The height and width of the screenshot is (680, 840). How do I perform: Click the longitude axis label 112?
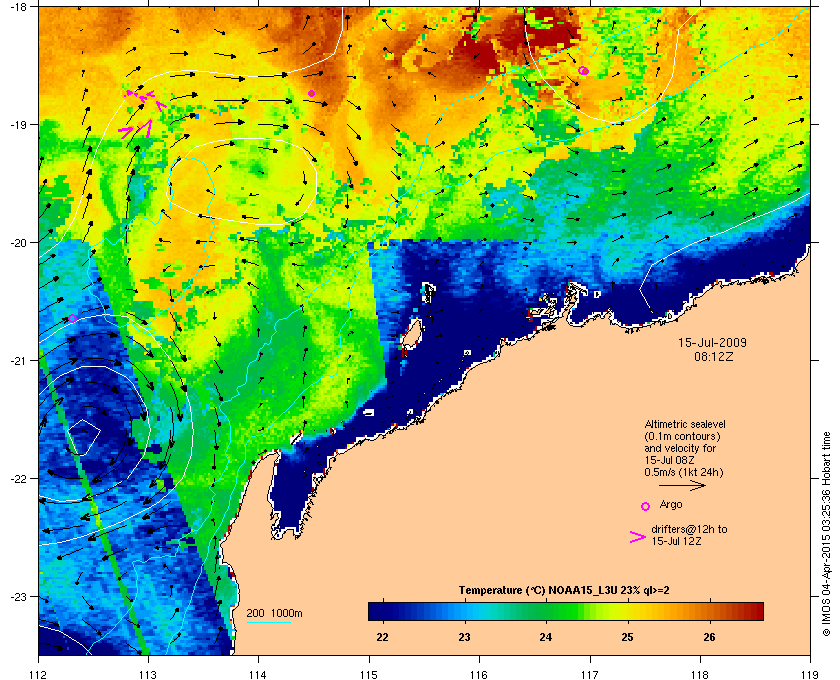click(39, 674)
